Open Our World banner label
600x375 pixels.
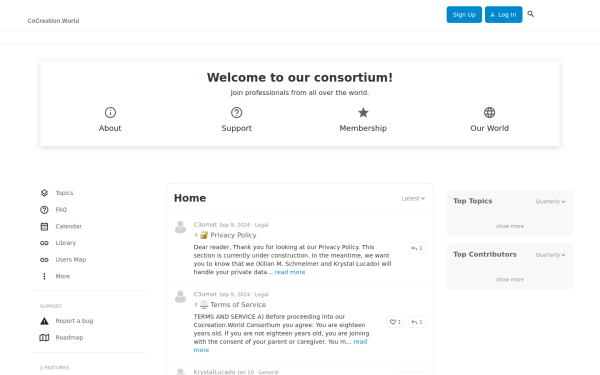[489, 128]
